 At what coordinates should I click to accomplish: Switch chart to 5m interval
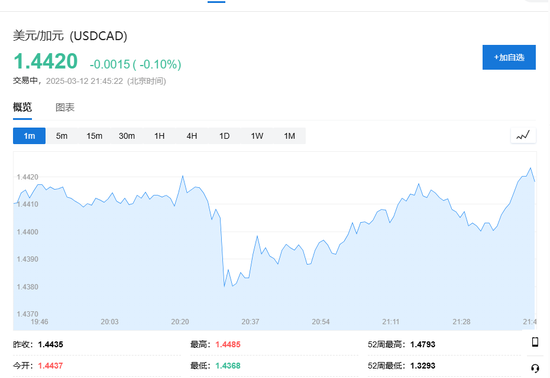[x=62, y=136]
